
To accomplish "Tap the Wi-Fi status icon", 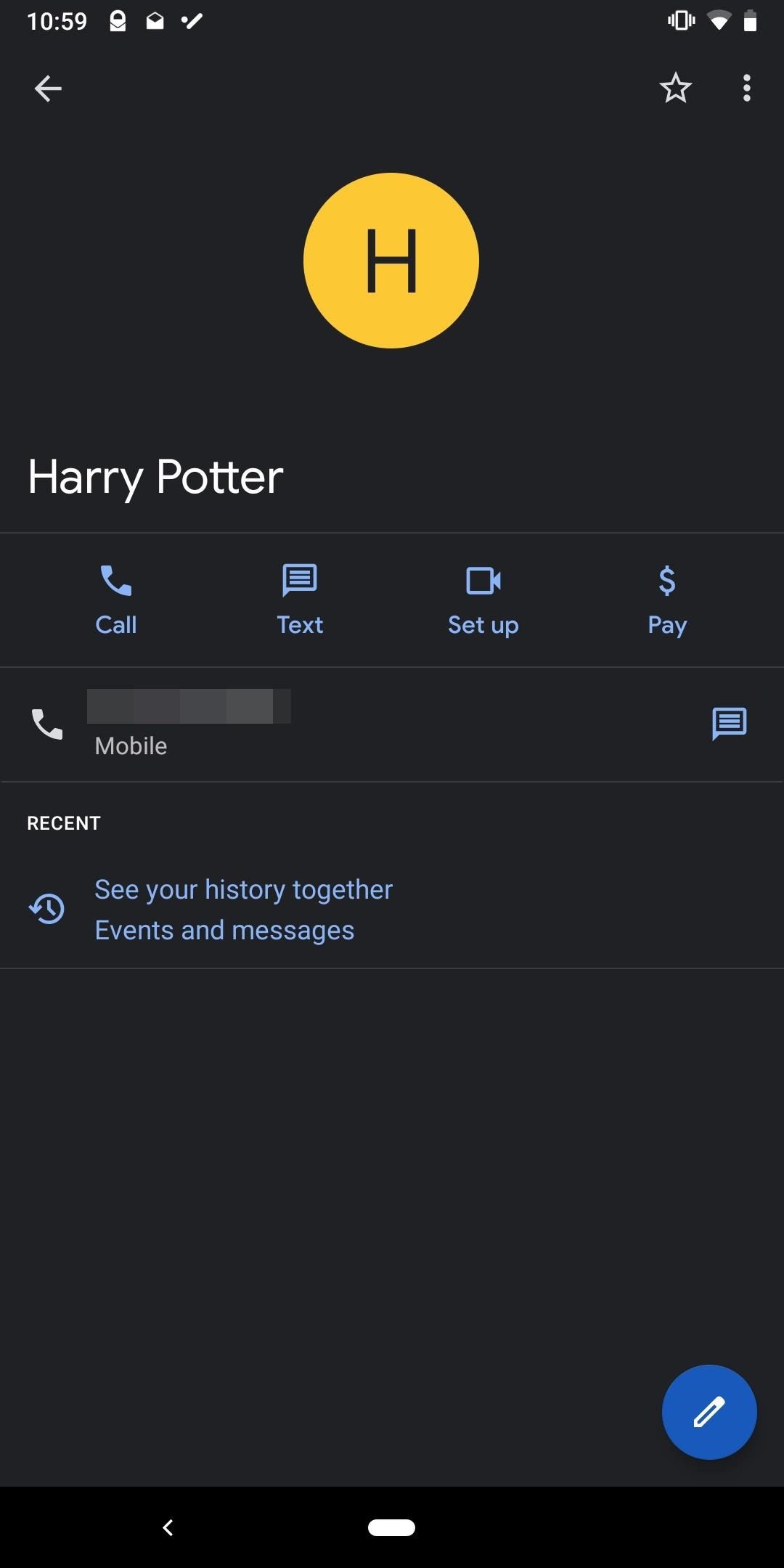I will tap(719, 21).
